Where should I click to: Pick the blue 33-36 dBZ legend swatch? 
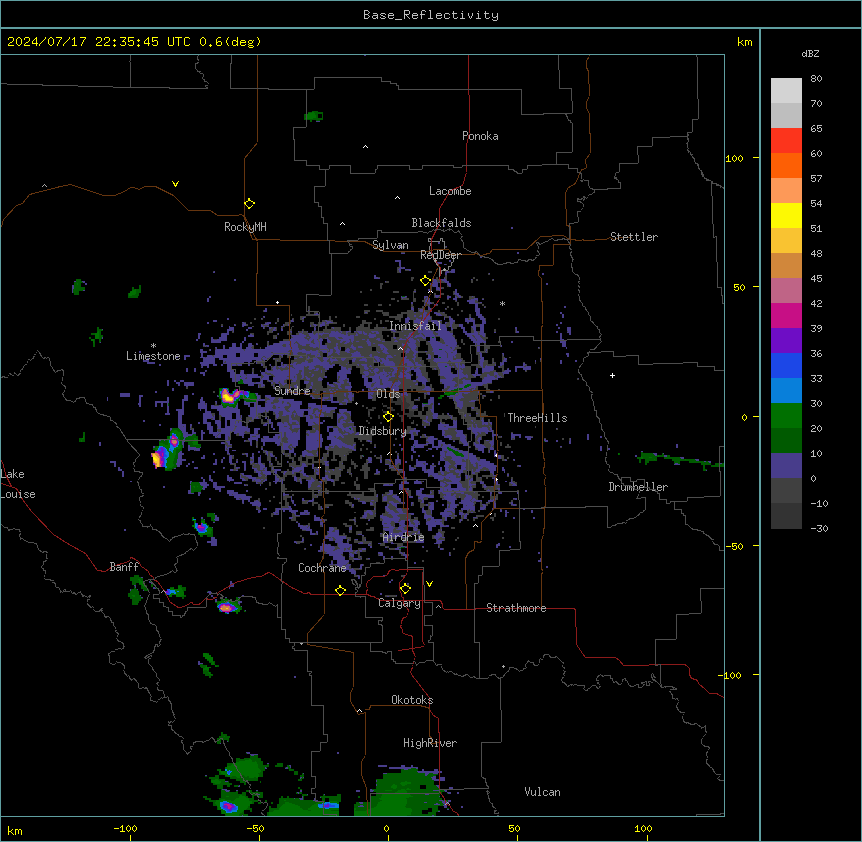786,365
